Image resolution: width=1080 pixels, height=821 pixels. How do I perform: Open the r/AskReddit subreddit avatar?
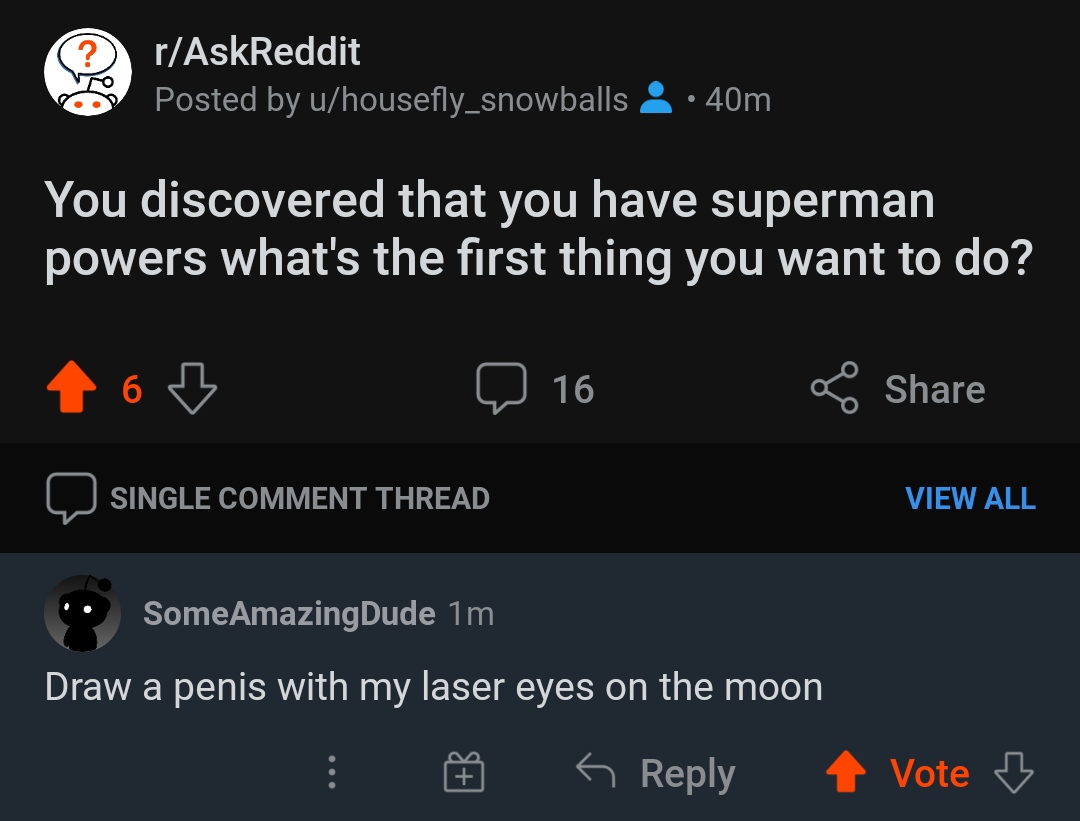[x=87, y=73]
